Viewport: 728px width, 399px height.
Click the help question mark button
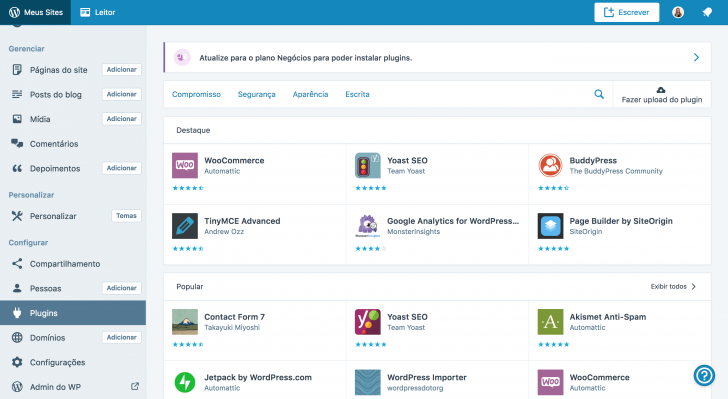(x=704, y=375)
